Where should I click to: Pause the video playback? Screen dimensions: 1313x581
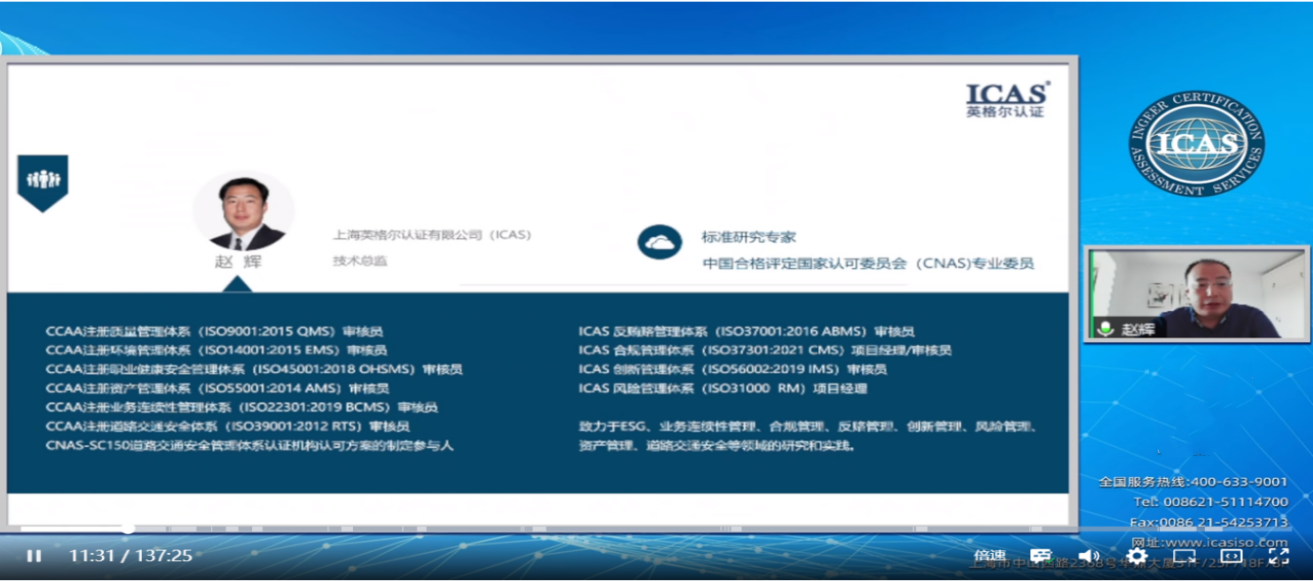point(34,556)
